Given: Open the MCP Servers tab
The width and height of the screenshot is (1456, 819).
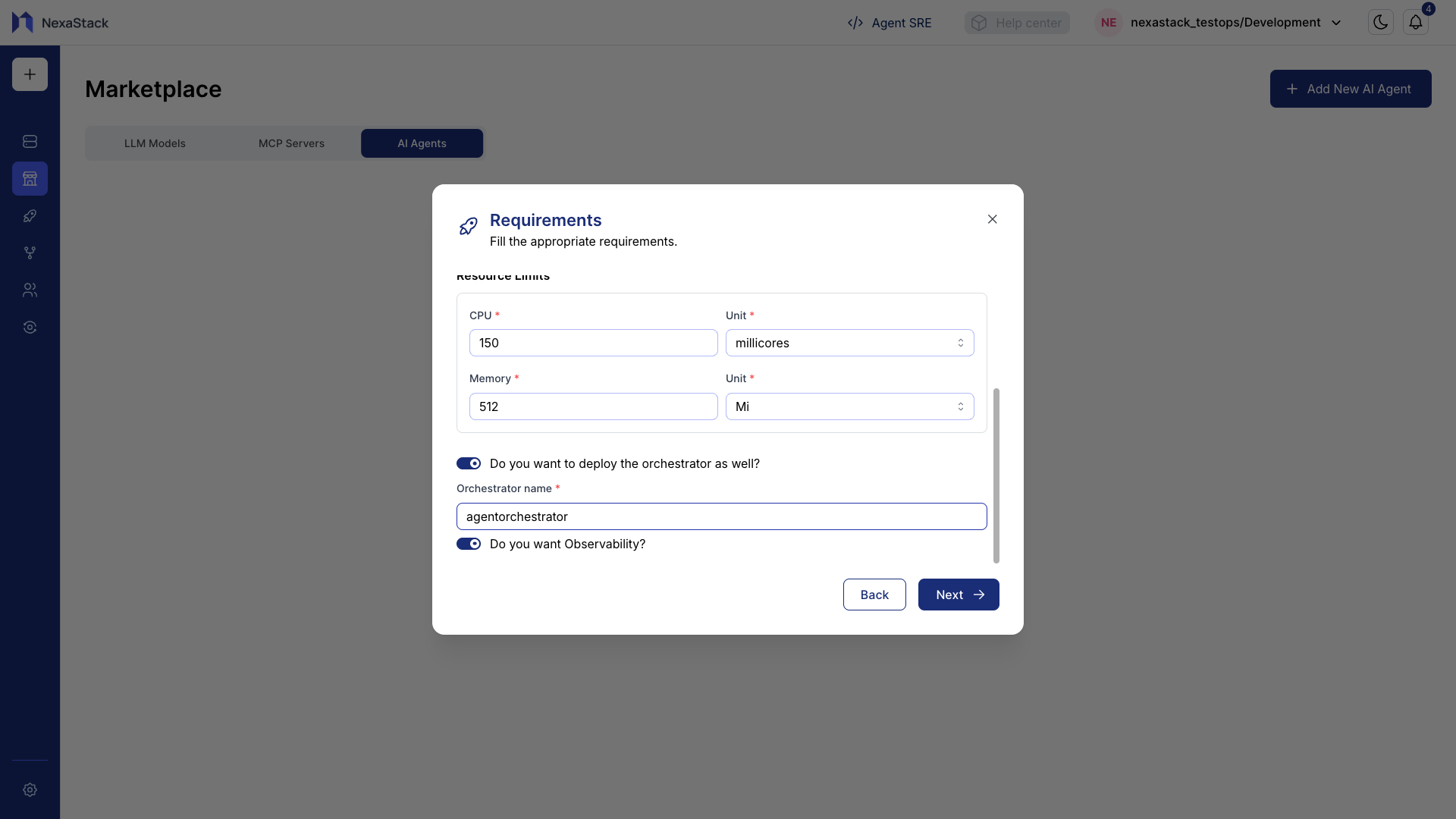Looking at the screenshot, I should click(x=292, y=143).
